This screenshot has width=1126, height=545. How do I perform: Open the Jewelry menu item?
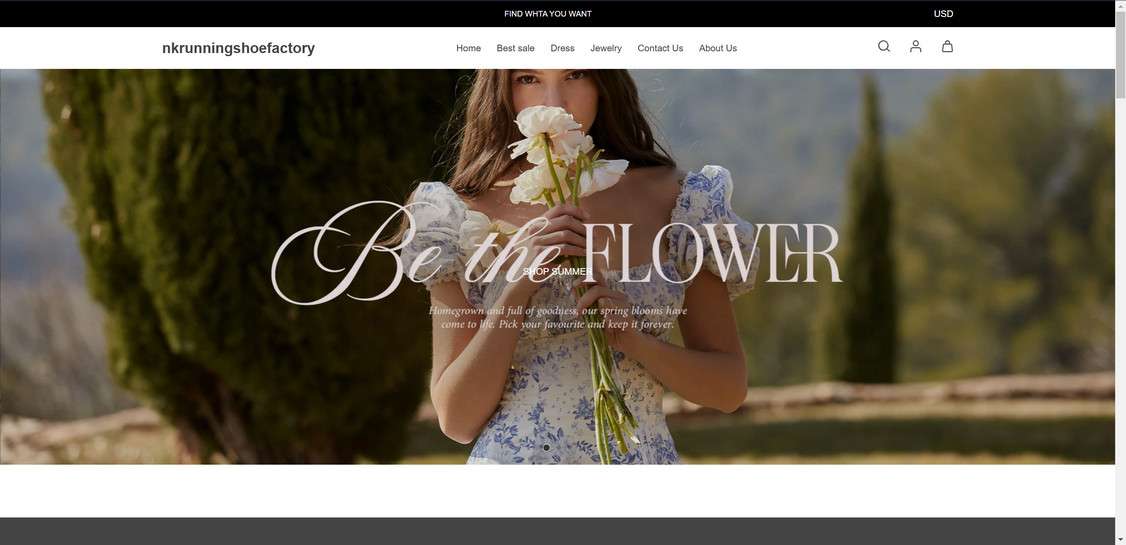(x=606, y=48)
